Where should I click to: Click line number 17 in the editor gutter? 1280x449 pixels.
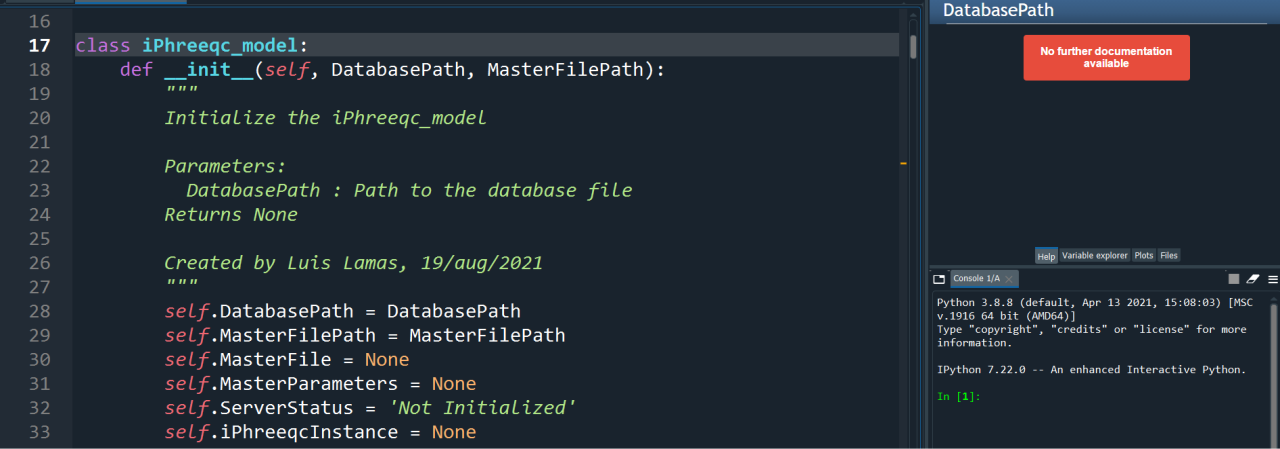(39, 46)
